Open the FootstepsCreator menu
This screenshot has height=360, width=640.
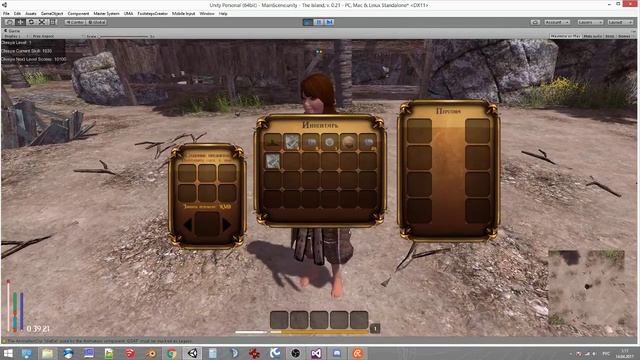[152, 13]
